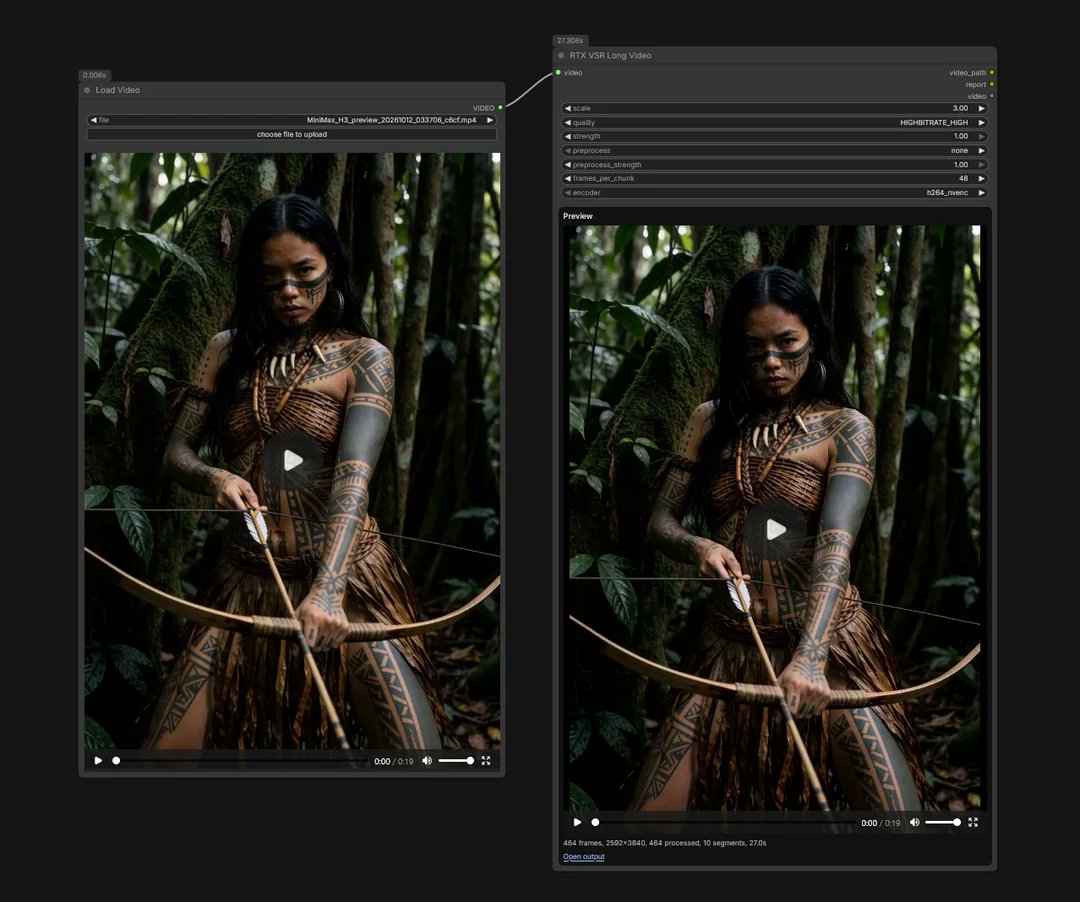Mute audio in the Load Video player
The width and height of the screenshot is (1080, 902).
pyautogui.click(x=427, y=761)
